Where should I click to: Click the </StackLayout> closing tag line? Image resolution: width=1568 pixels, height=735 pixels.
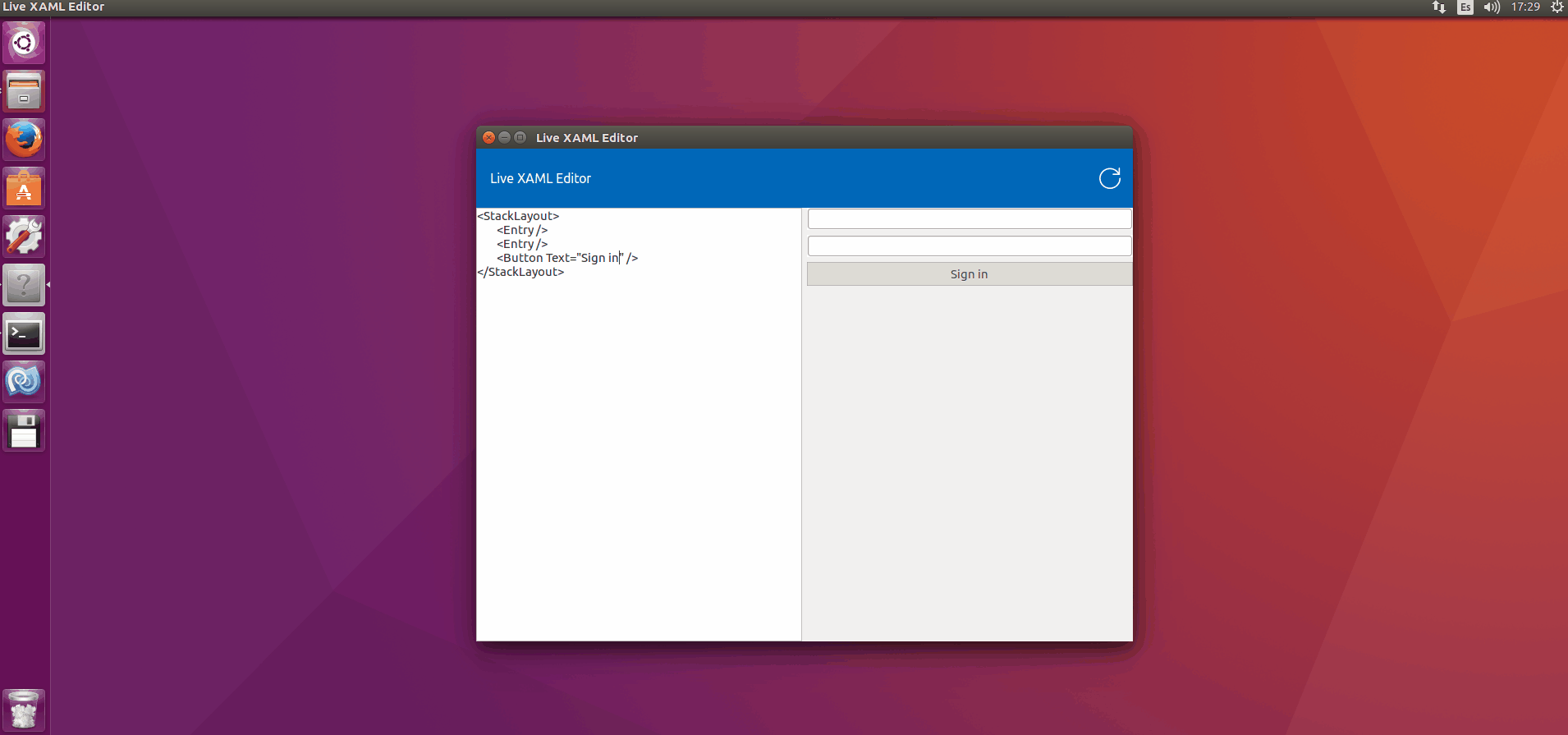point(520,272)
